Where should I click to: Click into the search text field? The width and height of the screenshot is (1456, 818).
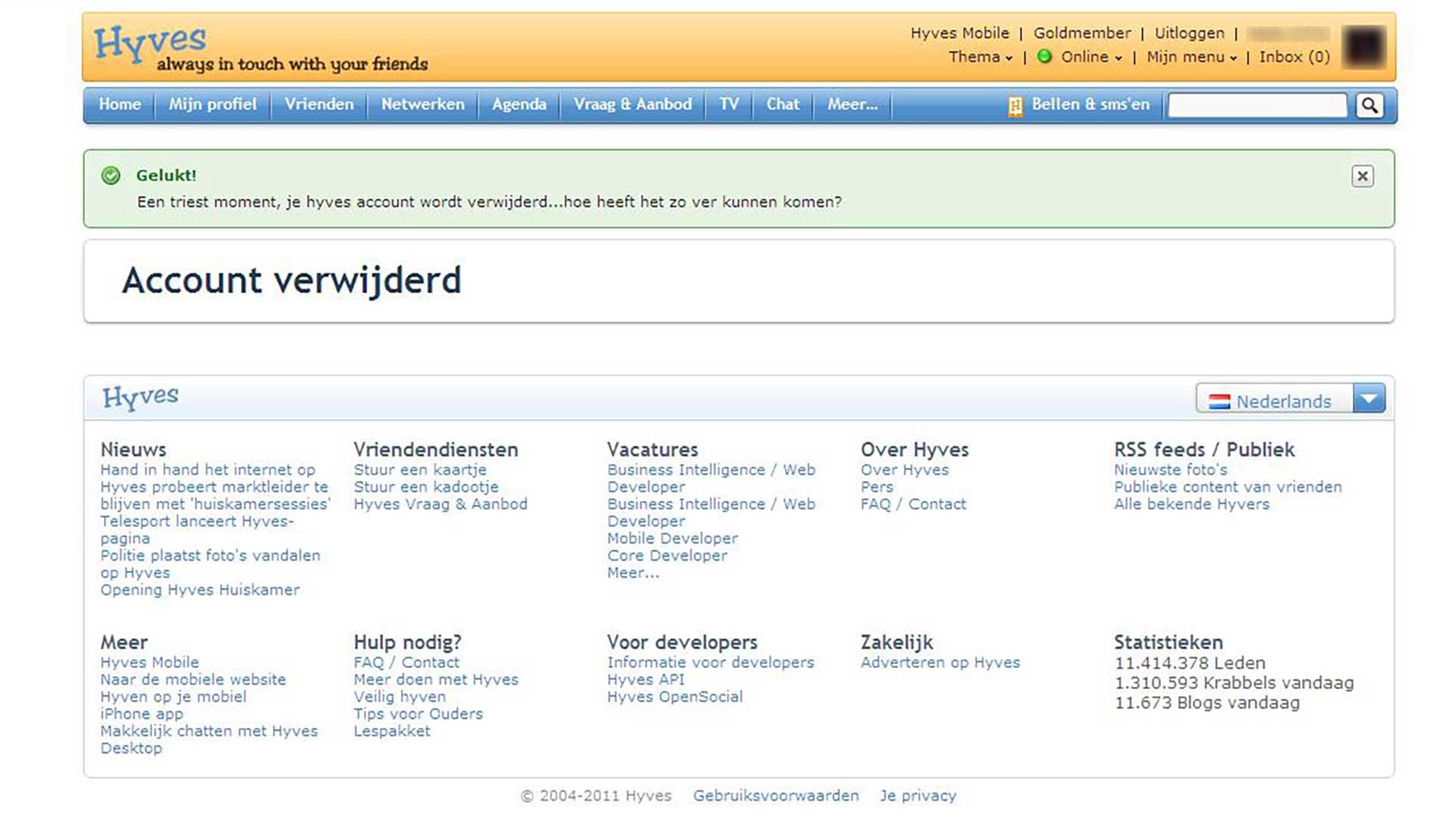(x=1257, y=105)
